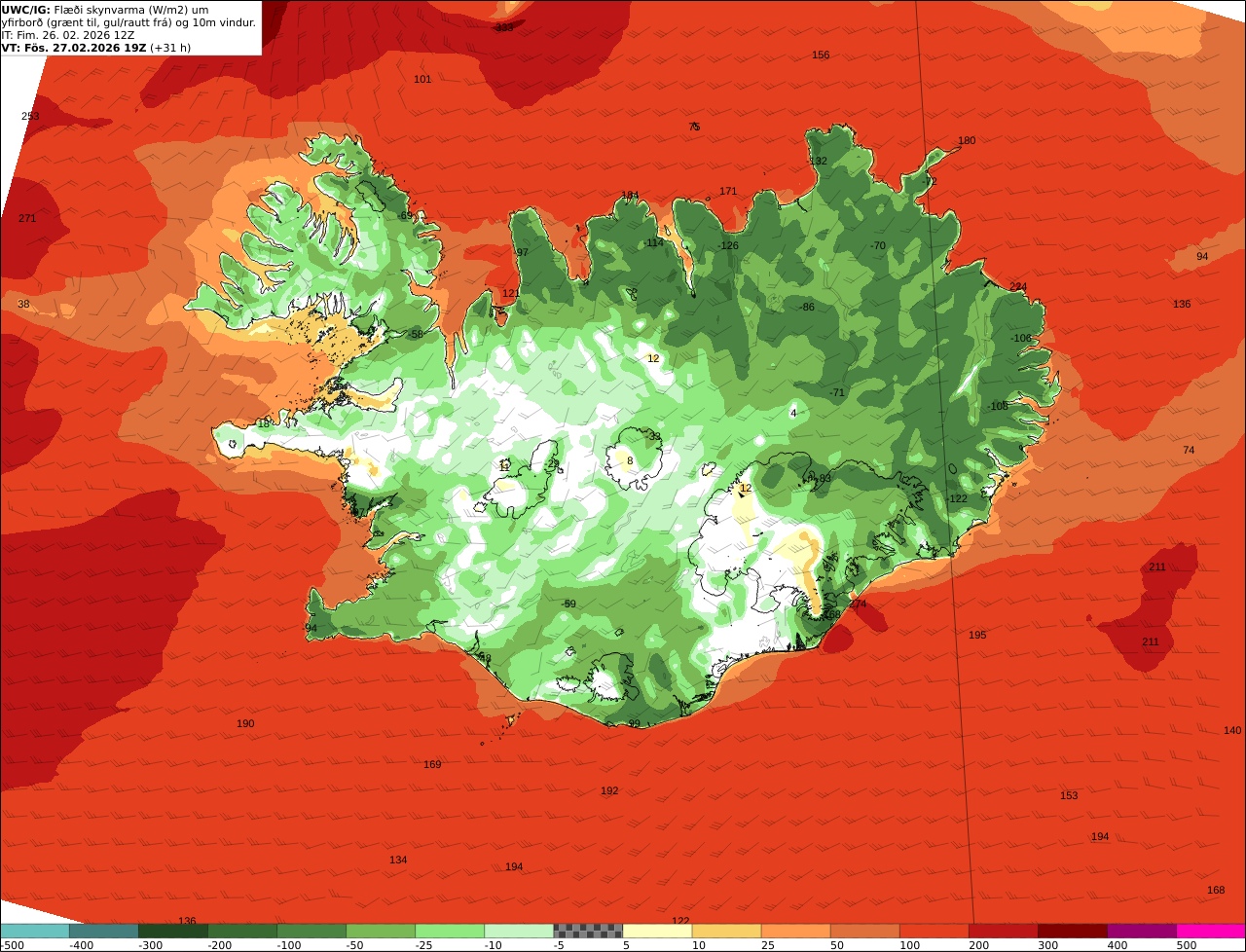Click the purple legend swatch between 400 and 500
Screen dimensions: 1246x952
(x=1142, y=931)
